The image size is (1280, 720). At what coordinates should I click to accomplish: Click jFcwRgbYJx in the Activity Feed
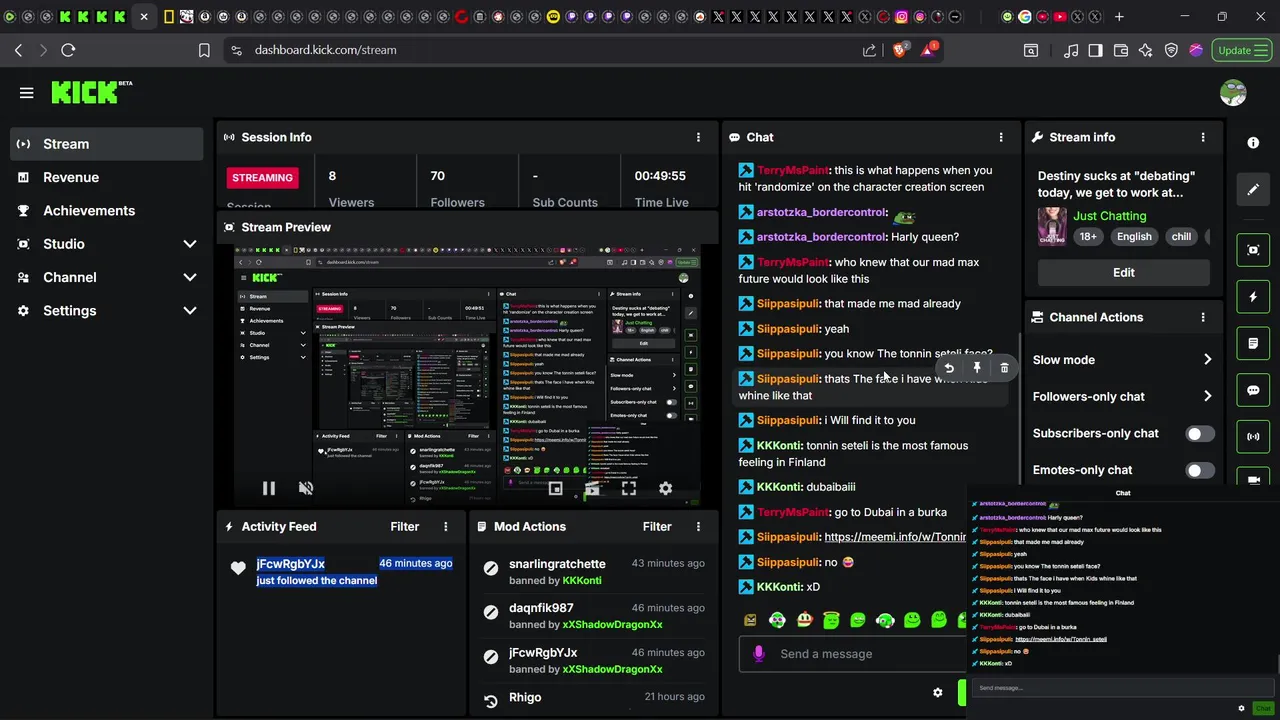(x=290, y=564)
